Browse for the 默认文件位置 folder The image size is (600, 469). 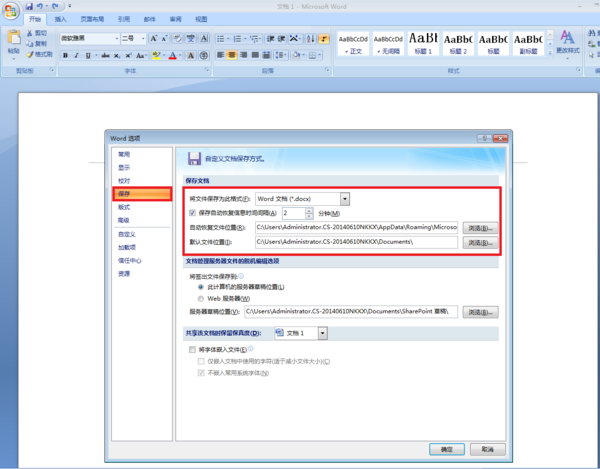point(481,243)
